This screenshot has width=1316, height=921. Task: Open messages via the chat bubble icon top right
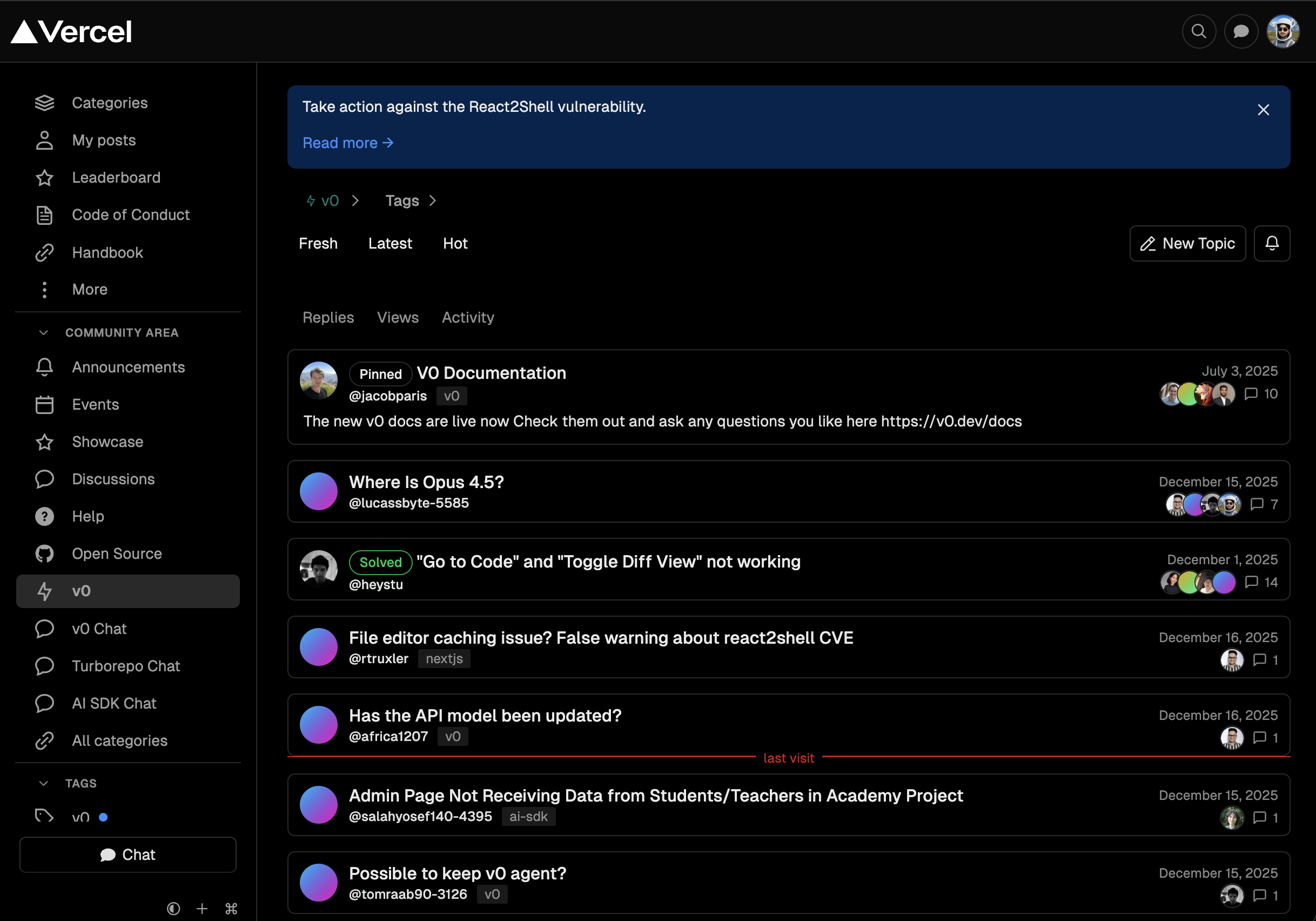(1241, 31)
